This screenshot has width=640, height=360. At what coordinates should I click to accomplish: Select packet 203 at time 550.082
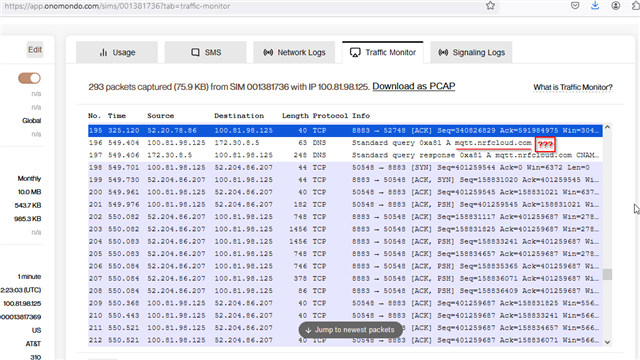point(345,229)
